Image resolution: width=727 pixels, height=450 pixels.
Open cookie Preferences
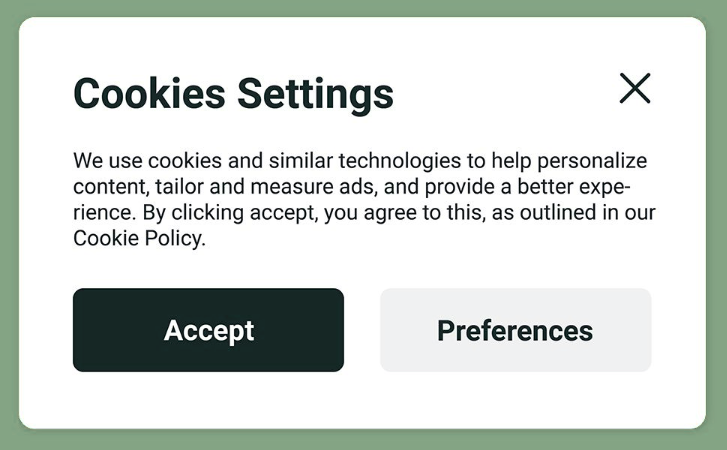[516, 330]
